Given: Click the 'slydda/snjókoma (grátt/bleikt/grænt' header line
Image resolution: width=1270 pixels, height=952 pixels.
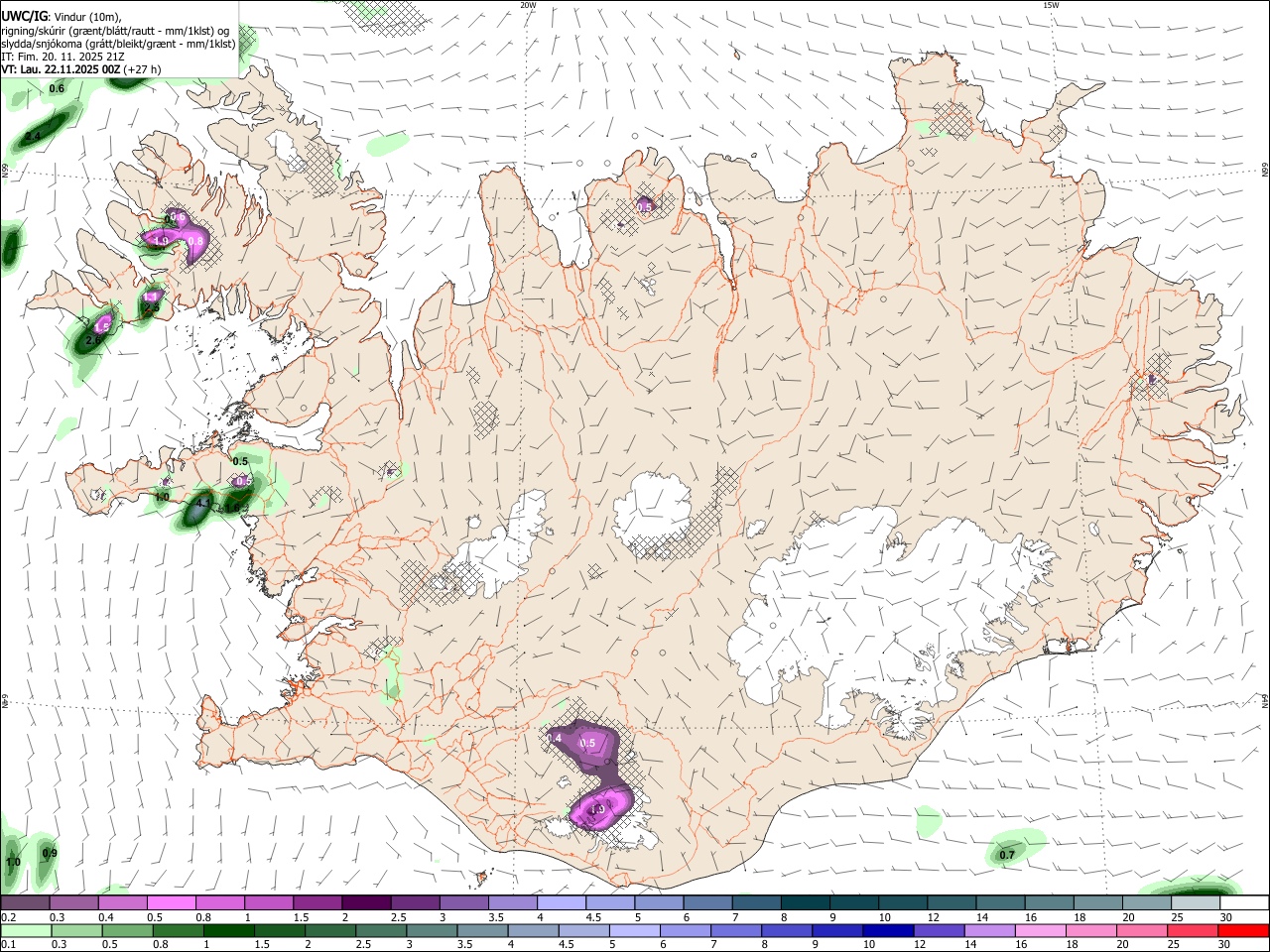Looking at the screenshot, I should click(x=118, y=44).
